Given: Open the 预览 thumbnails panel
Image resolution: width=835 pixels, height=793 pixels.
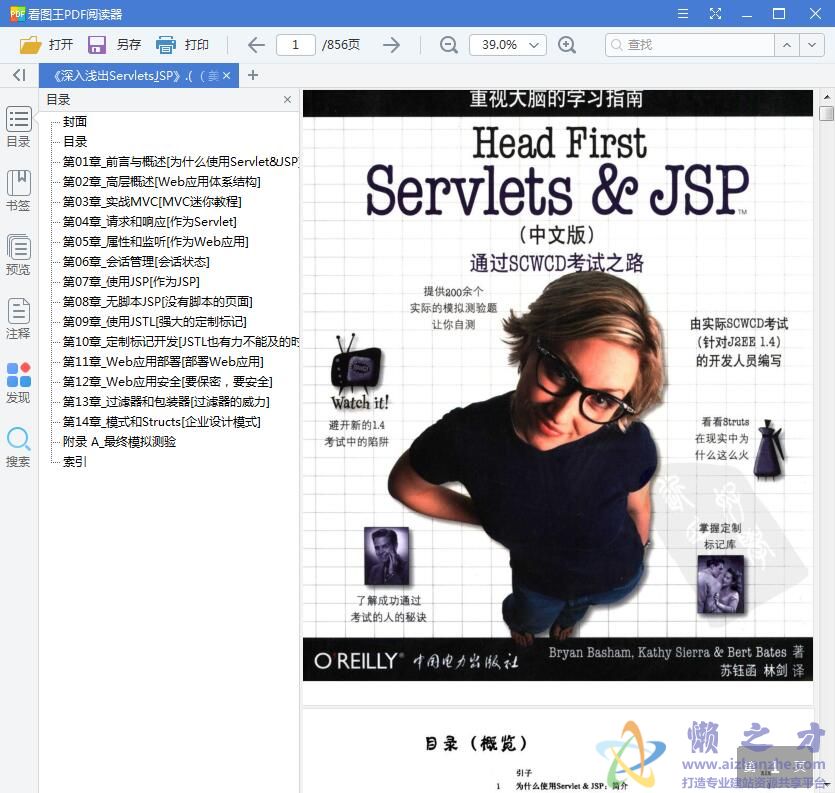Looking at the screenshot, I should click(19, 255).
